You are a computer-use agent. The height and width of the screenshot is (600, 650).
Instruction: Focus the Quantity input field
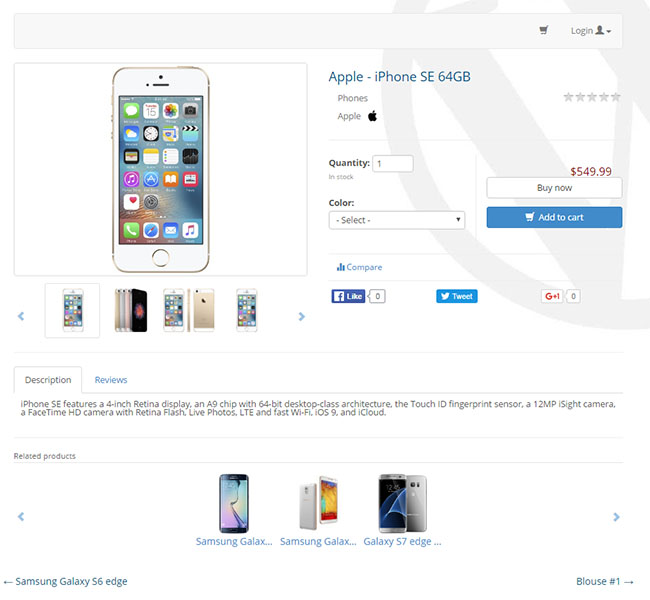point(393,163)
